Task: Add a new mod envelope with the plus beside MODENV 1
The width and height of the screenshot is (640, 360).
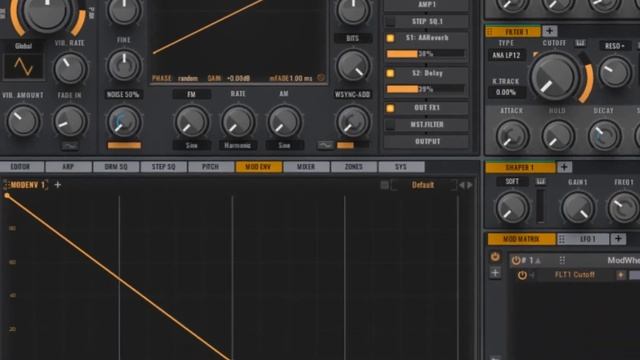Action: point(58,185)
